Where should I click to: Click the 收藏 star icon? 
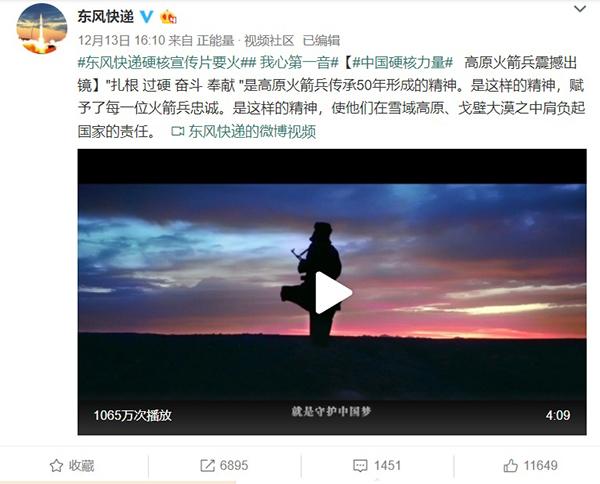click(x=56, y=466)
